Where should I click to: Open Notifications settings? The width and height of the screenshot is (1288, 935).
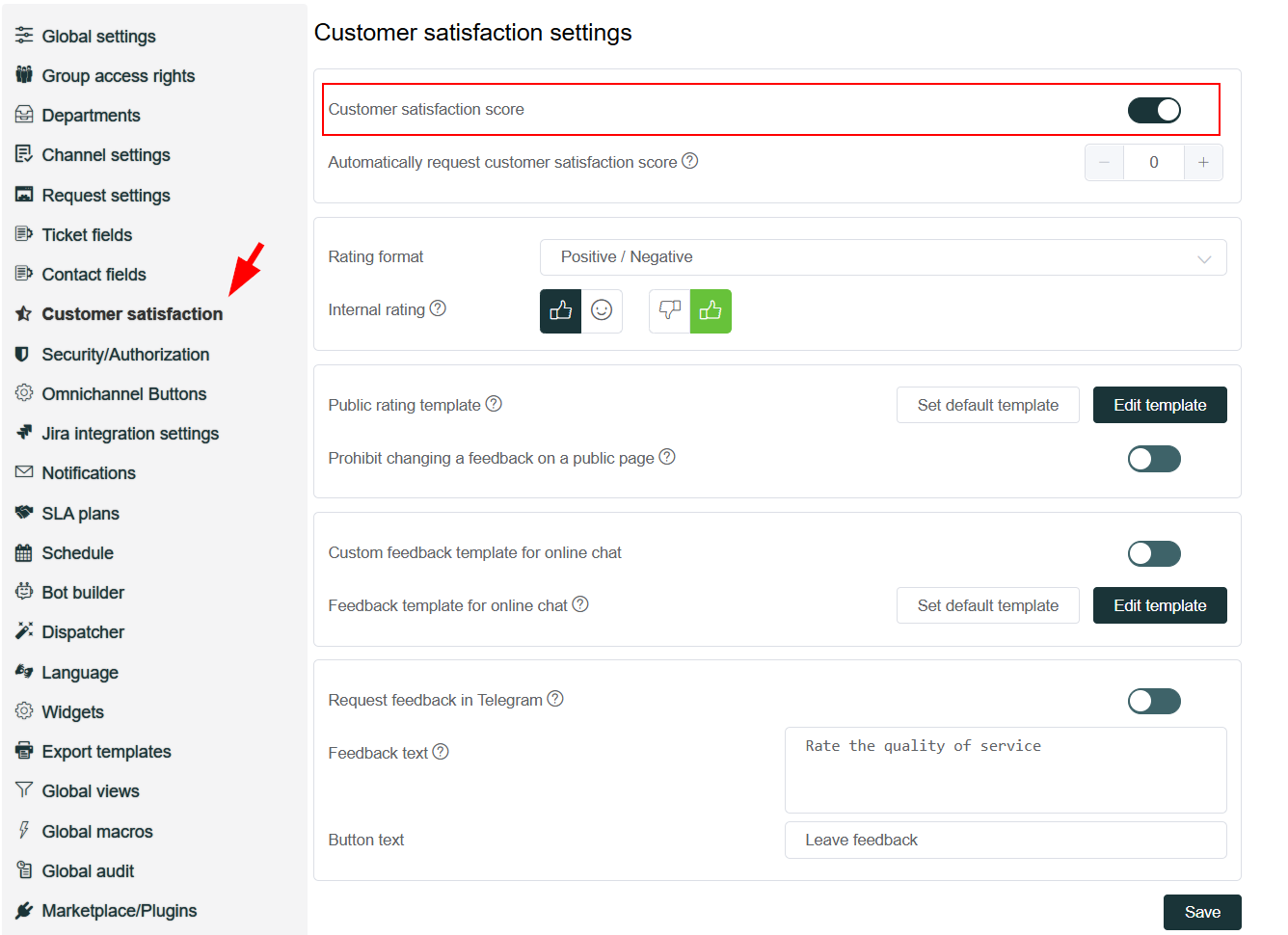89,472
